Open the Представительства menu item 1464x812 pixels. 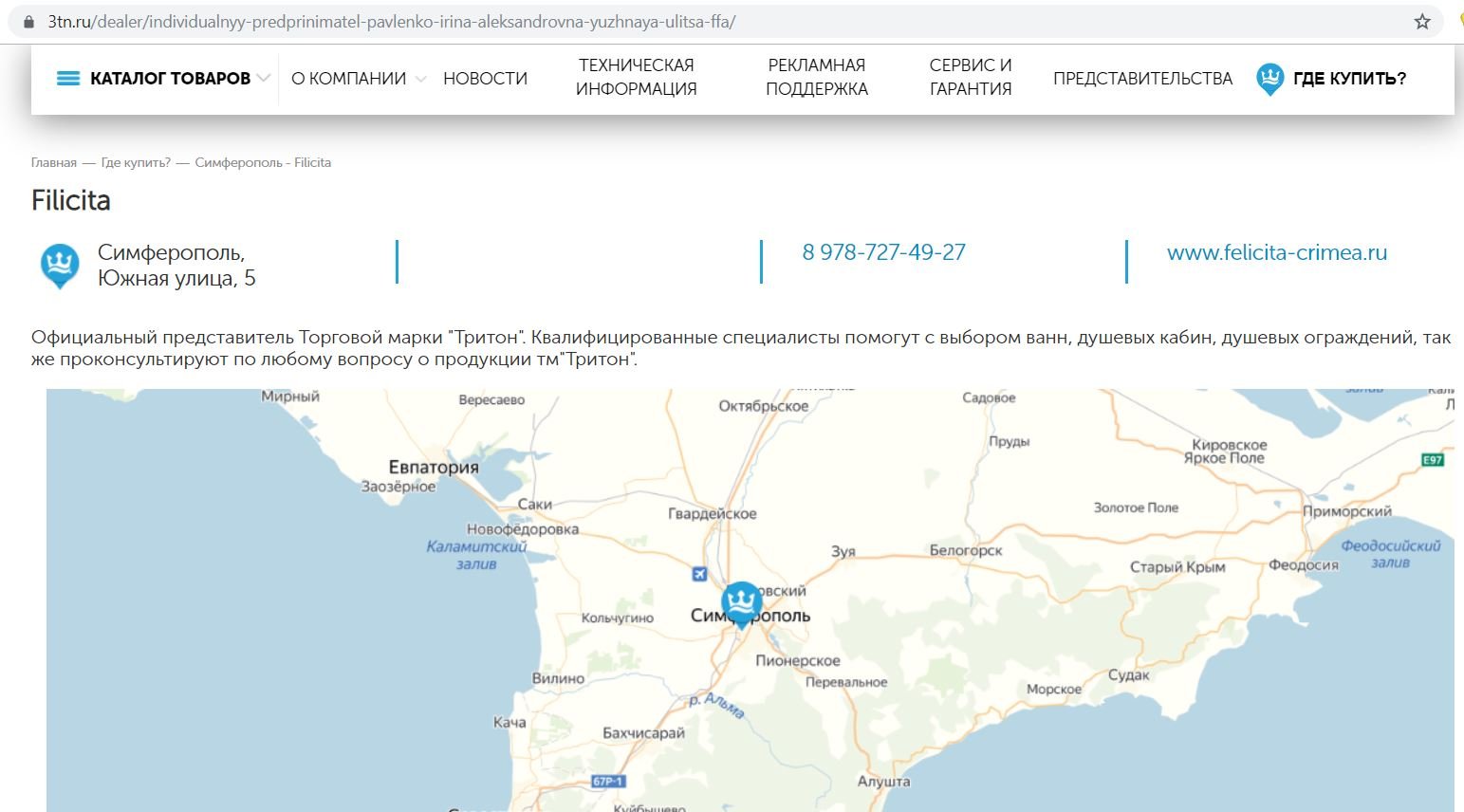pos(1142,79)
